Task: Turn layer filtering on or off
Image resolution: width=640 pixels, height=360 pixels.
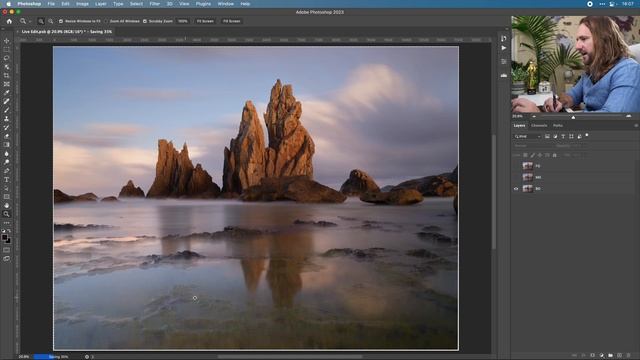Action: pos(587,135)
